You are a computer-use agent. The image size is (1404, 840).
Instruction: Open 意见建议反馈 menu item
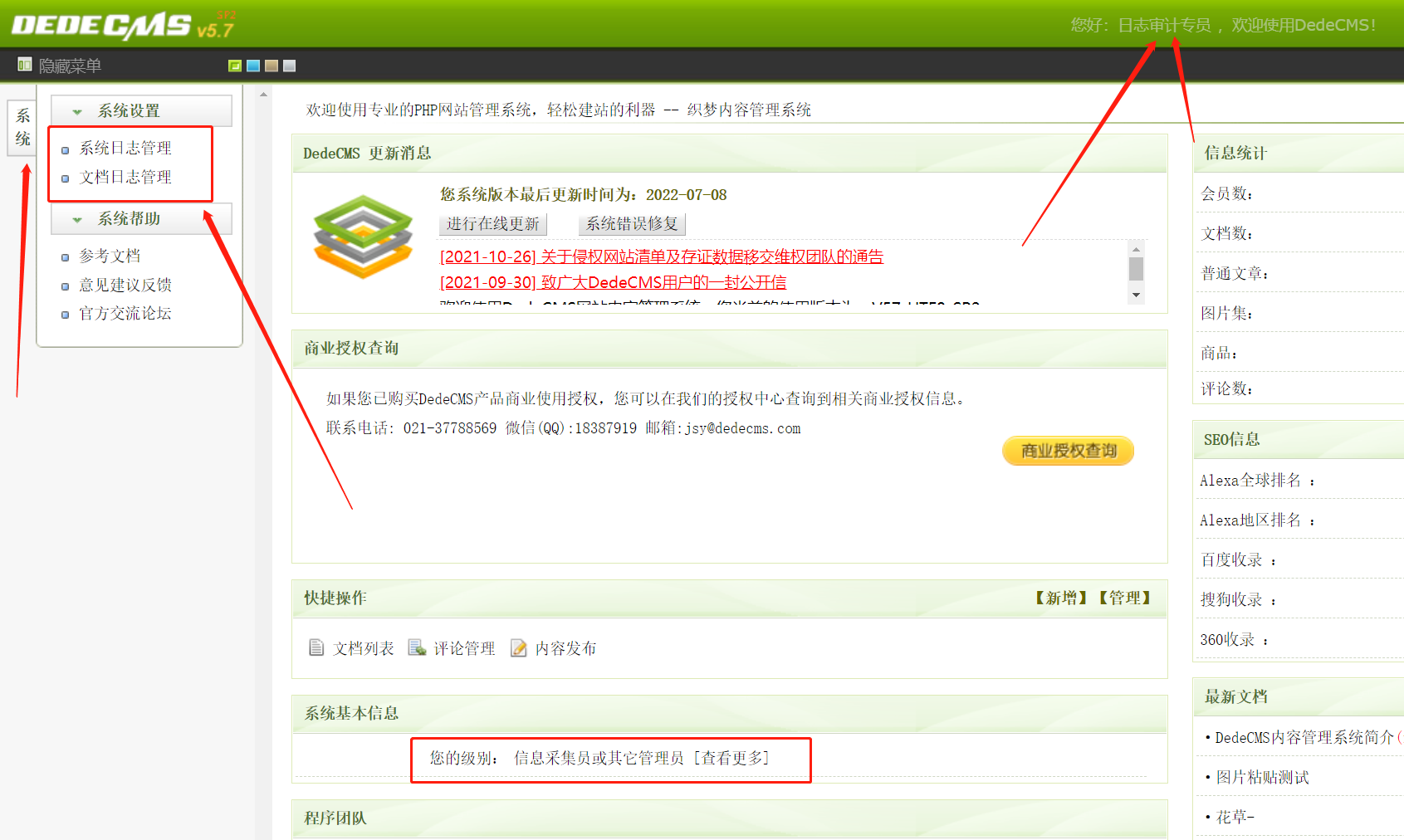click(125, 285)
